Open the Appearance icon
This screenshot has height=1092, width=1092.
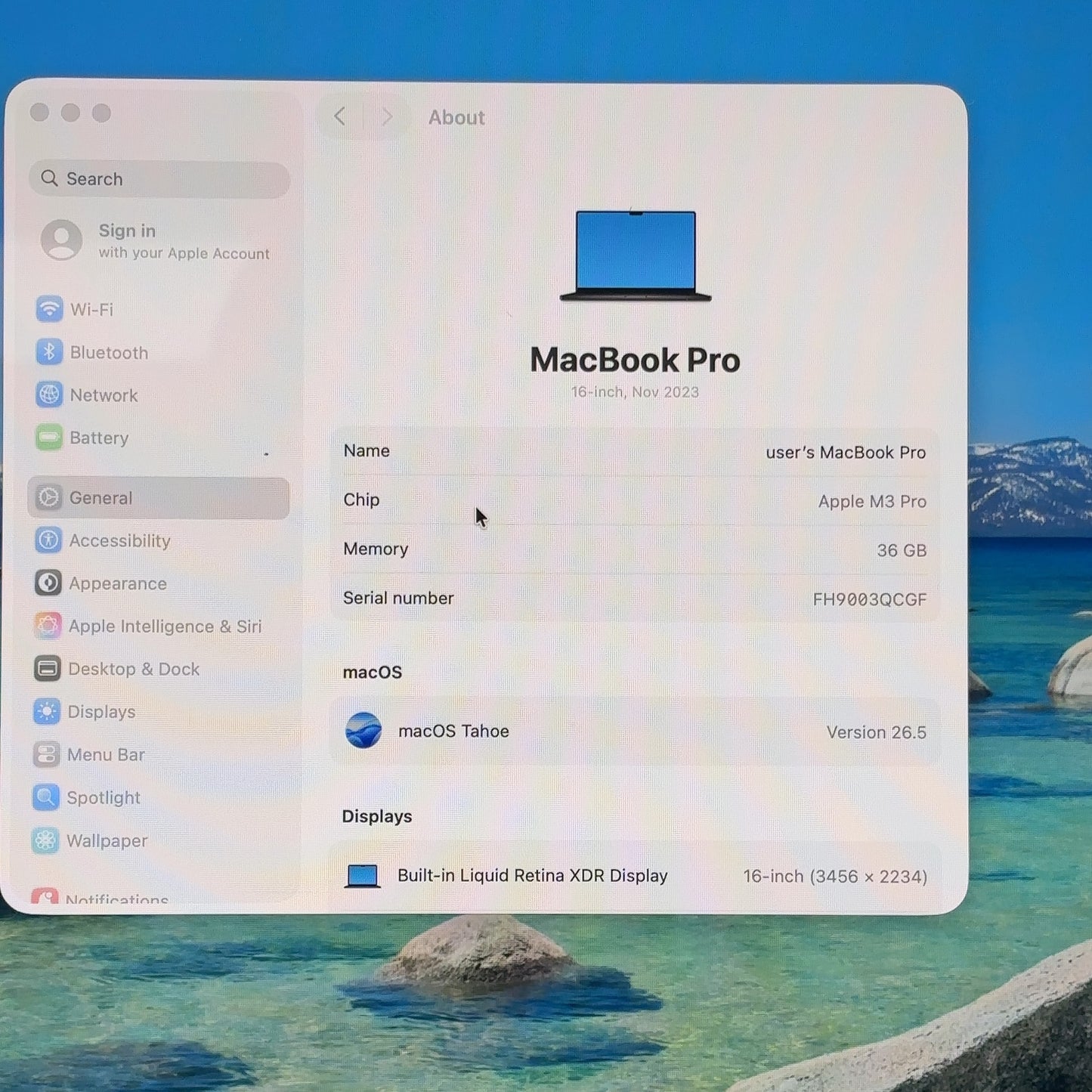pyautogui.click(x=48, y=583)
